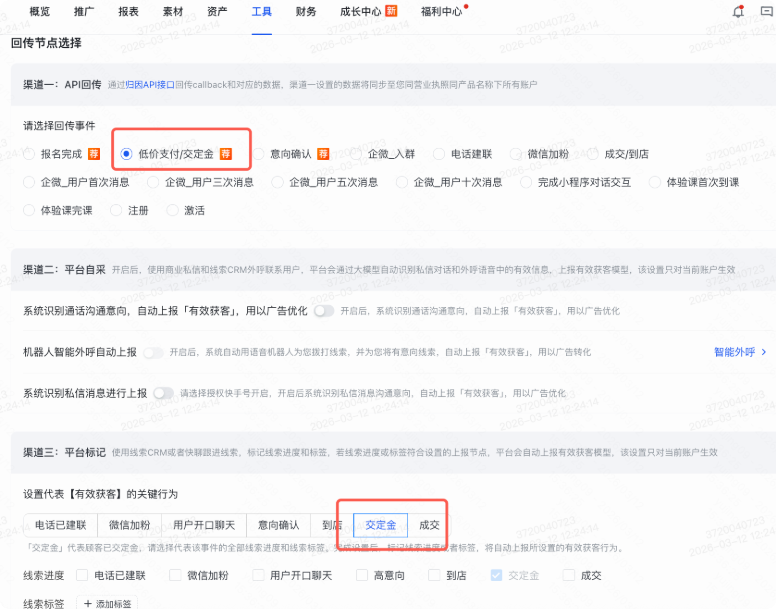The height and width of the screenshot is (609, 776).
Task: Open 成长中心 with the 新 badge
Action: coord(368,11)
